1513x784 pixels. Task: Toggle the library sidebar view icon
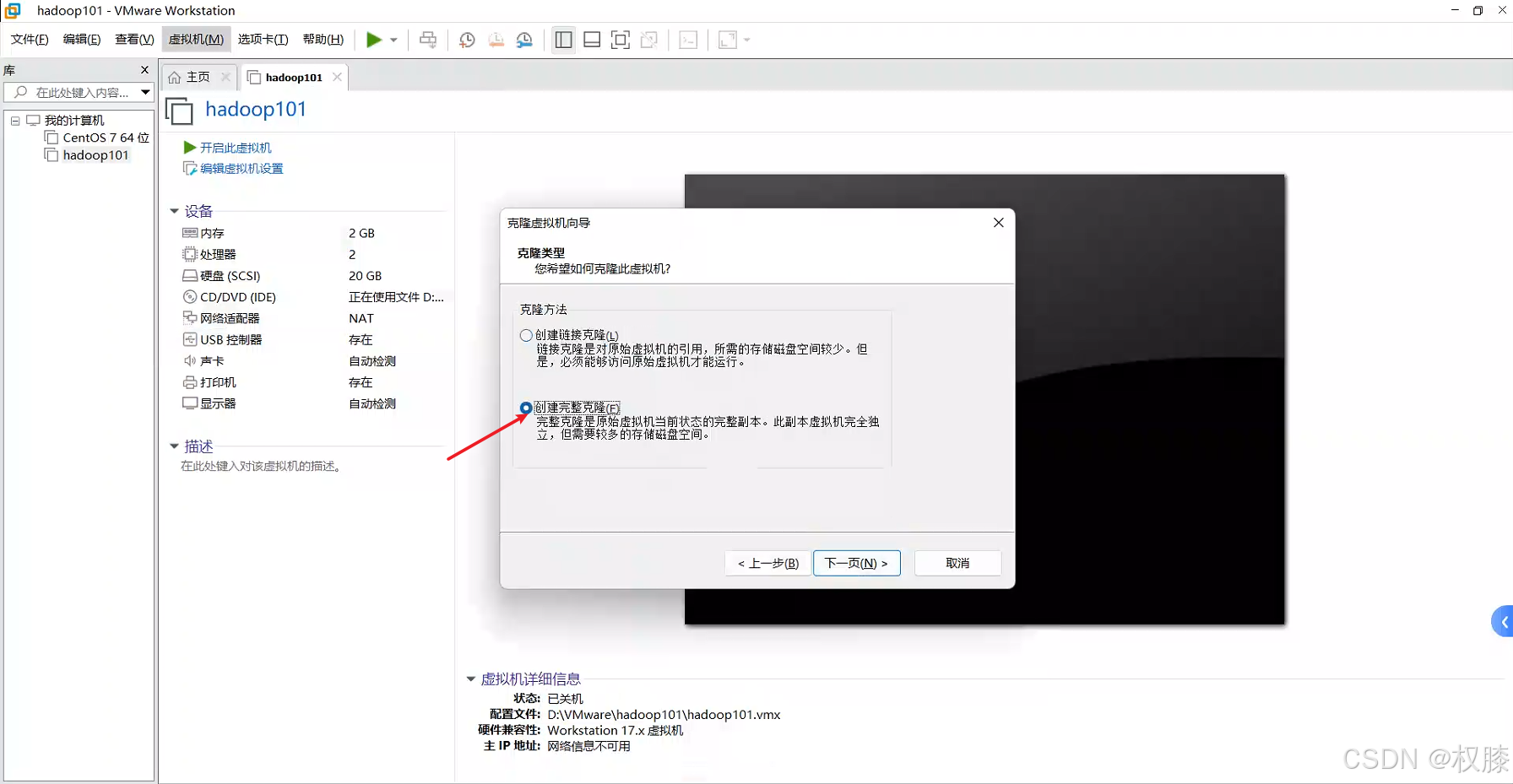point(563,40)
